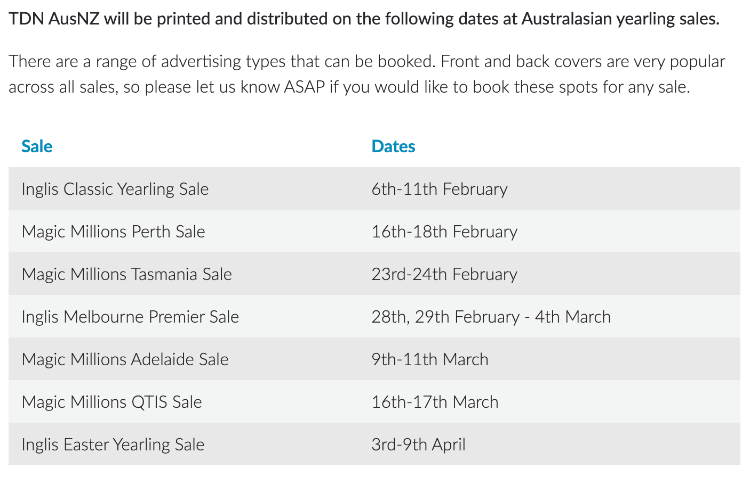This screenshot has height=477, width=750.
Task: Click the '16th-18th February' date cell
Action: point(444,232)
